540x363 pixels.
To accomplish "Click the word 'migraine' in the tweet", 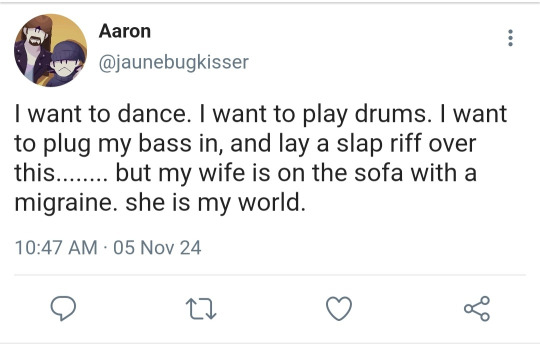I will [x=61, y=203].
